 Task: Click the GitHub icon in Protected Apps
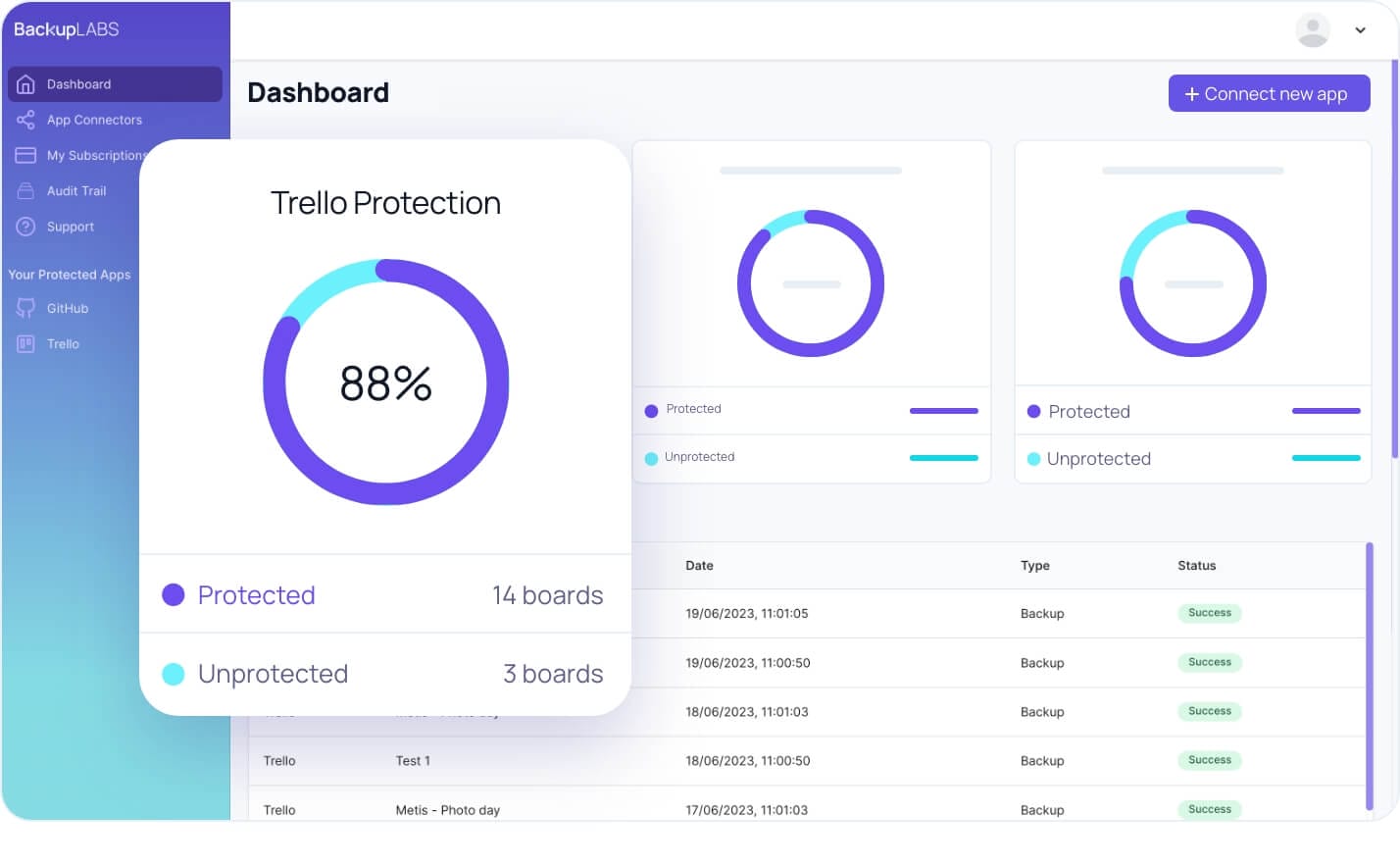coord(25,308)
